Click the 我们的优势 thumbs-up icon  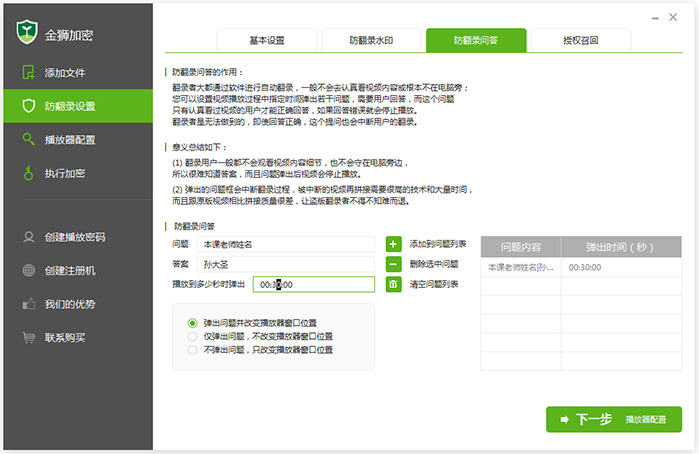point(29,304)
